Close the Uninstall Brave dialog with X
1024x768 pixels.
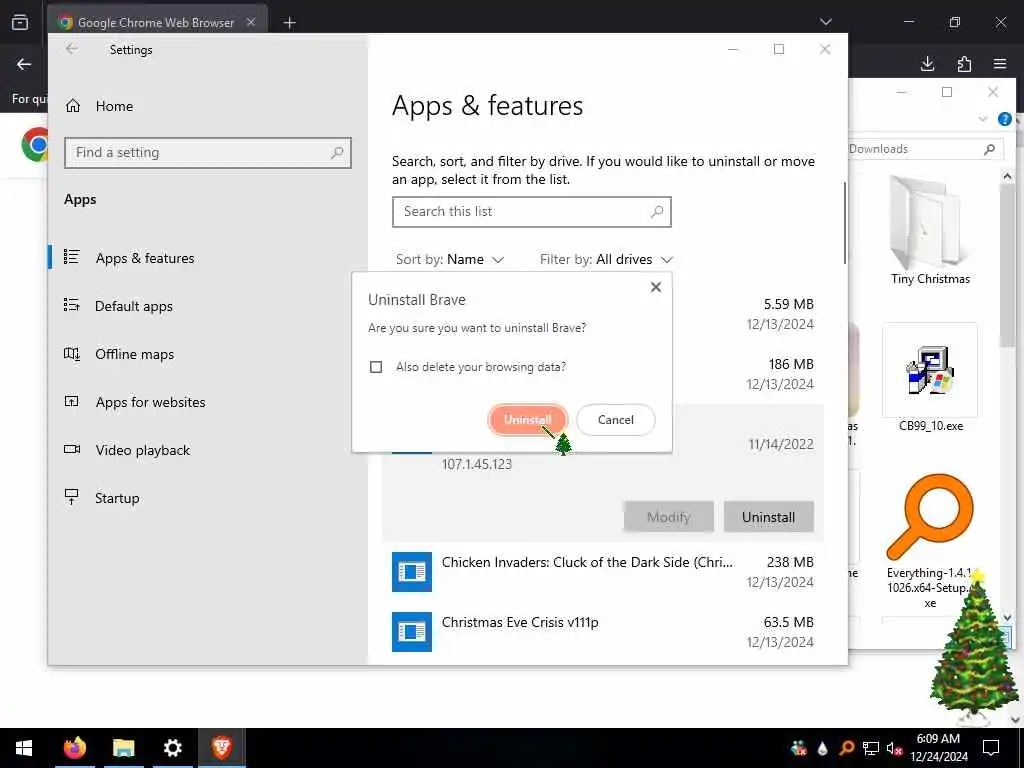pos(656,287)
